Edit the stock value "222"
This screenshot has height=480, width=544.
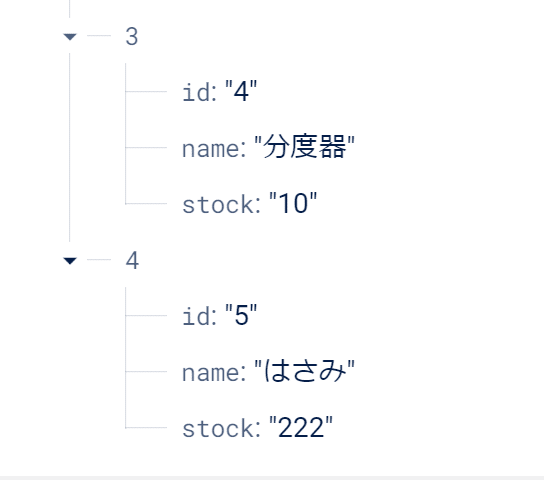pyautogui.click(x=301, y=427)
